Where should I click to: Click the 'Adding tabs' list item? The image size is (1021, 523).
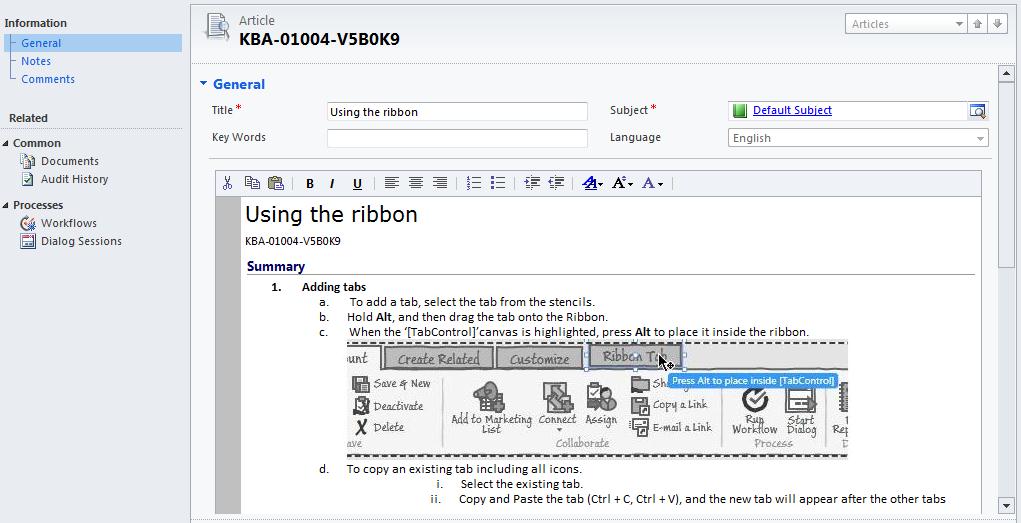click(333, 287)
